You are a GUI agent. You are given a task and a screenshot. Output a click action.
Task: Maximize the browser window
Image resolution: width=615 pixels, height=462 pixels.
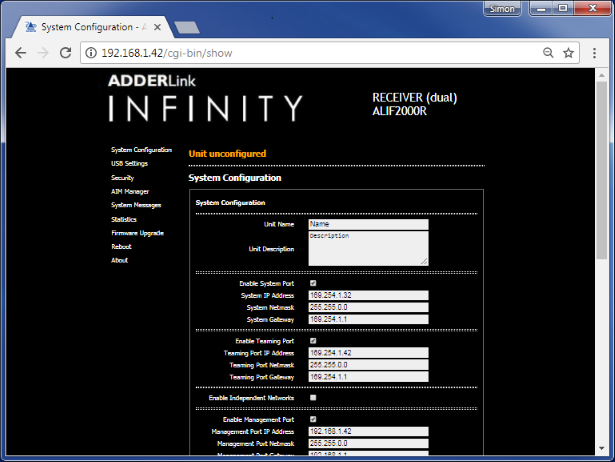point(563,8)
